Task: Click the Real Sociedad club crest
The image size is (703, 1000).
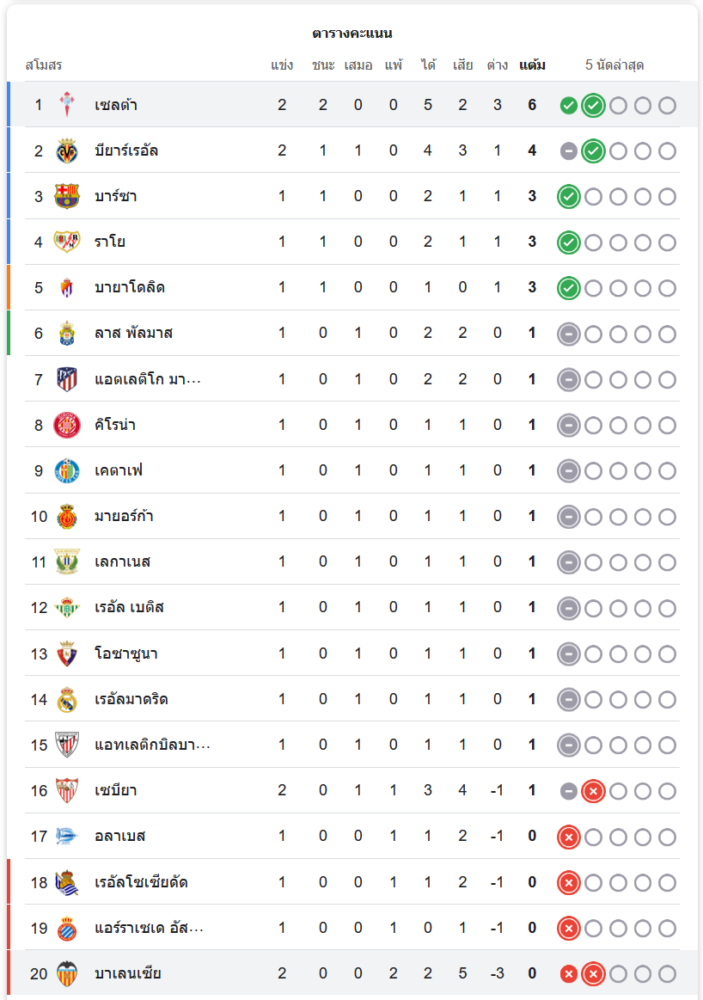Action: click(x=67, y=882)
